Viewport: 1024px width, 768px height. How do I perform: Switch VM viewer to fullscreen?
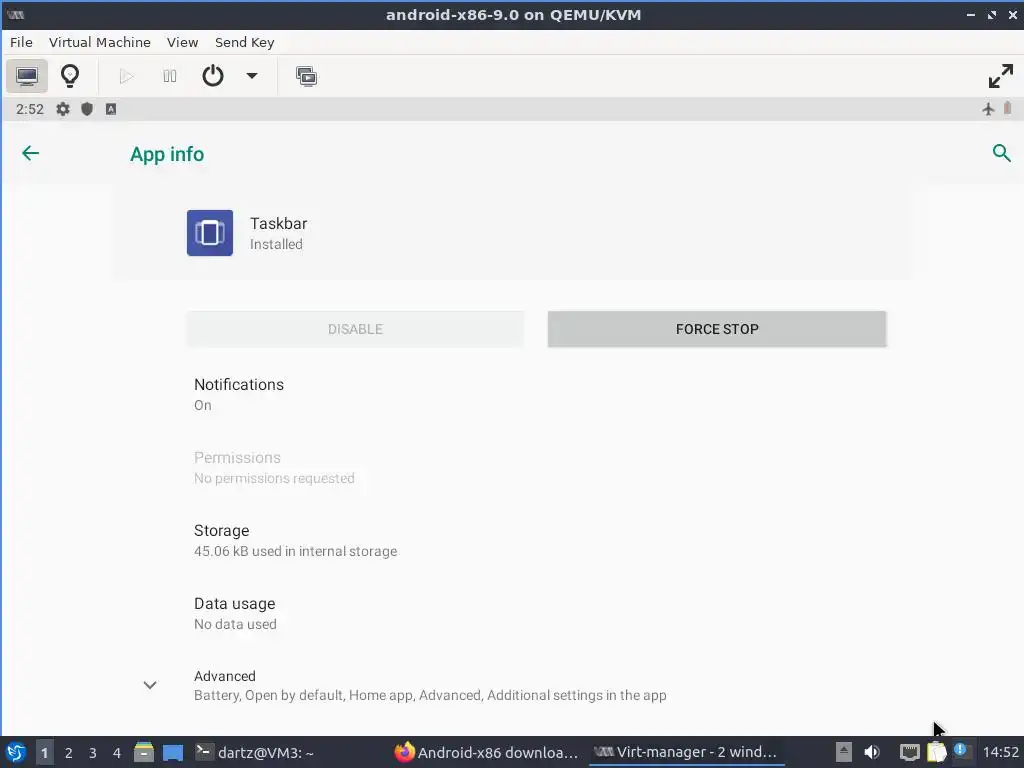pyautogui.click(x=1000, y=76)
